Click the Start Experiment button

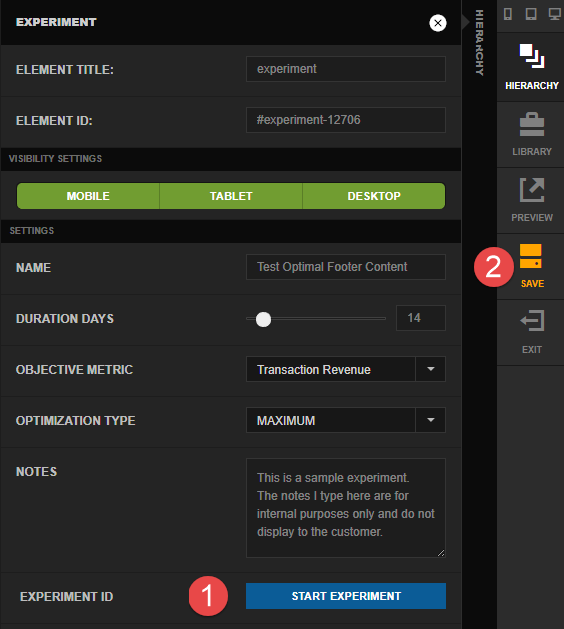click(346, 596)
